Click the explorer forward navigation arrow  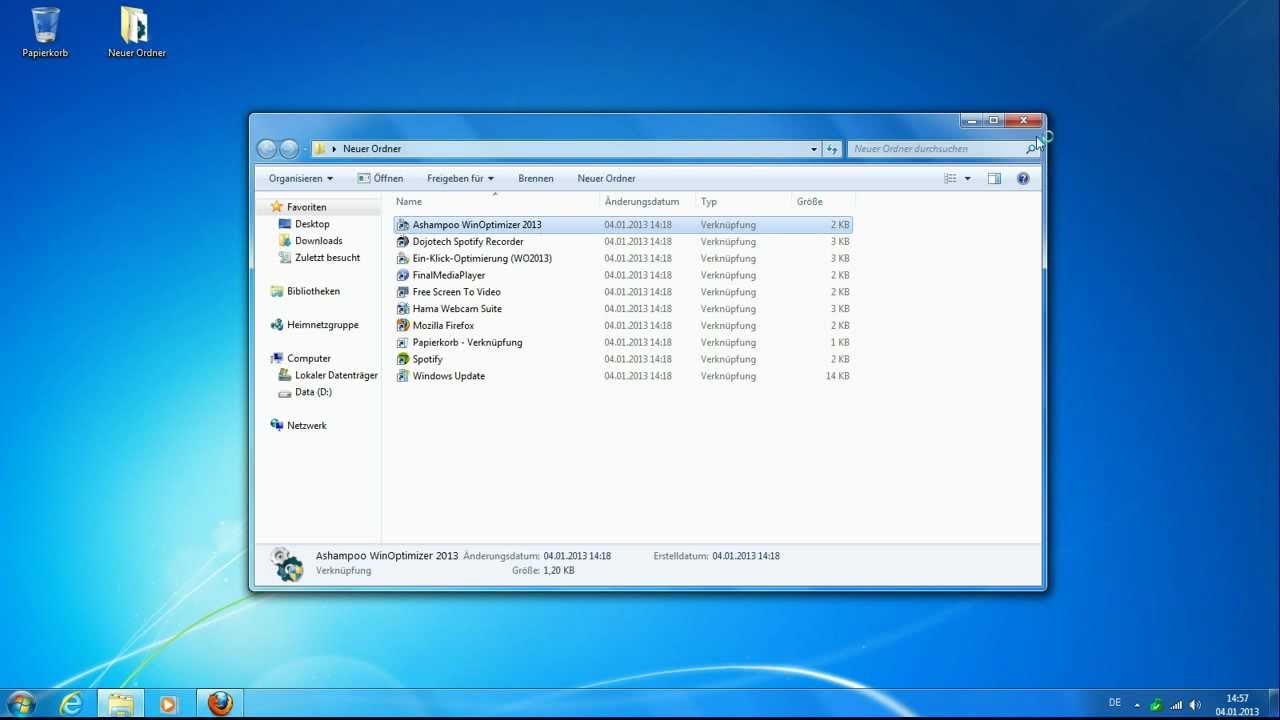[289, 149]
